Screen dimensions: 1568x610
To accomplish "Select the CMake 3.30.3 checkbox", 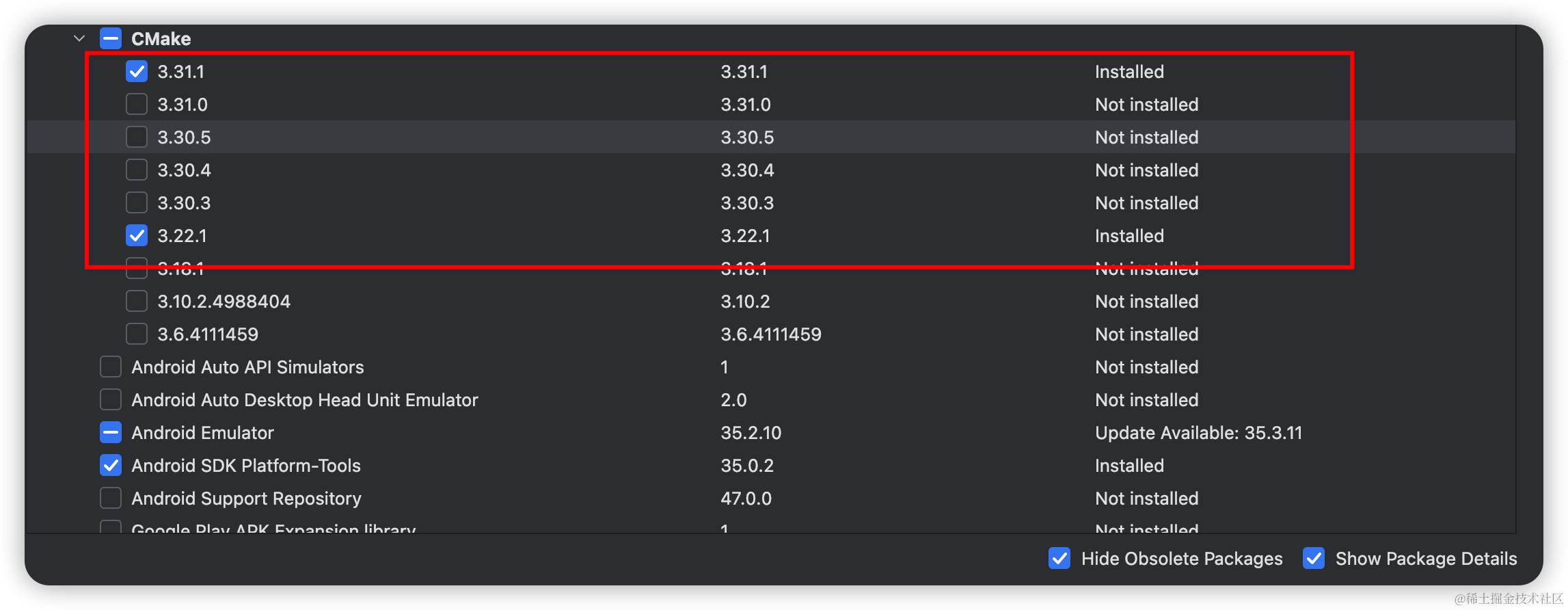I will pyautogui.click(x=137, y=202).
